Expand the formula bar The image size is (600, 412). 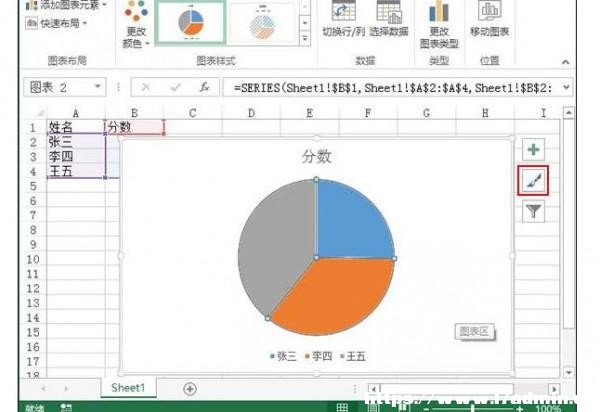[x=566, y=88]
